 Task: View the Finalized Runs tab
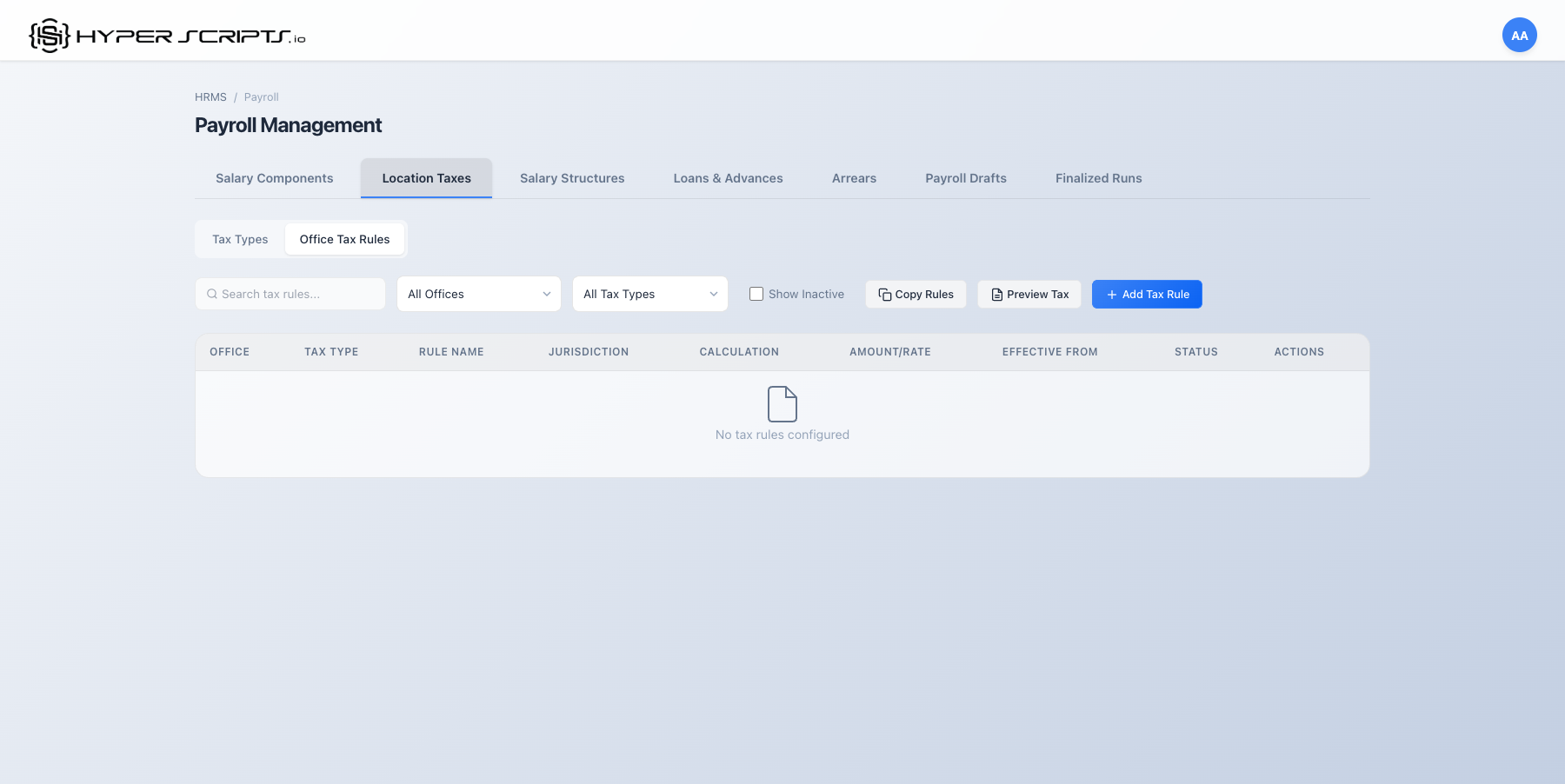1098,178
